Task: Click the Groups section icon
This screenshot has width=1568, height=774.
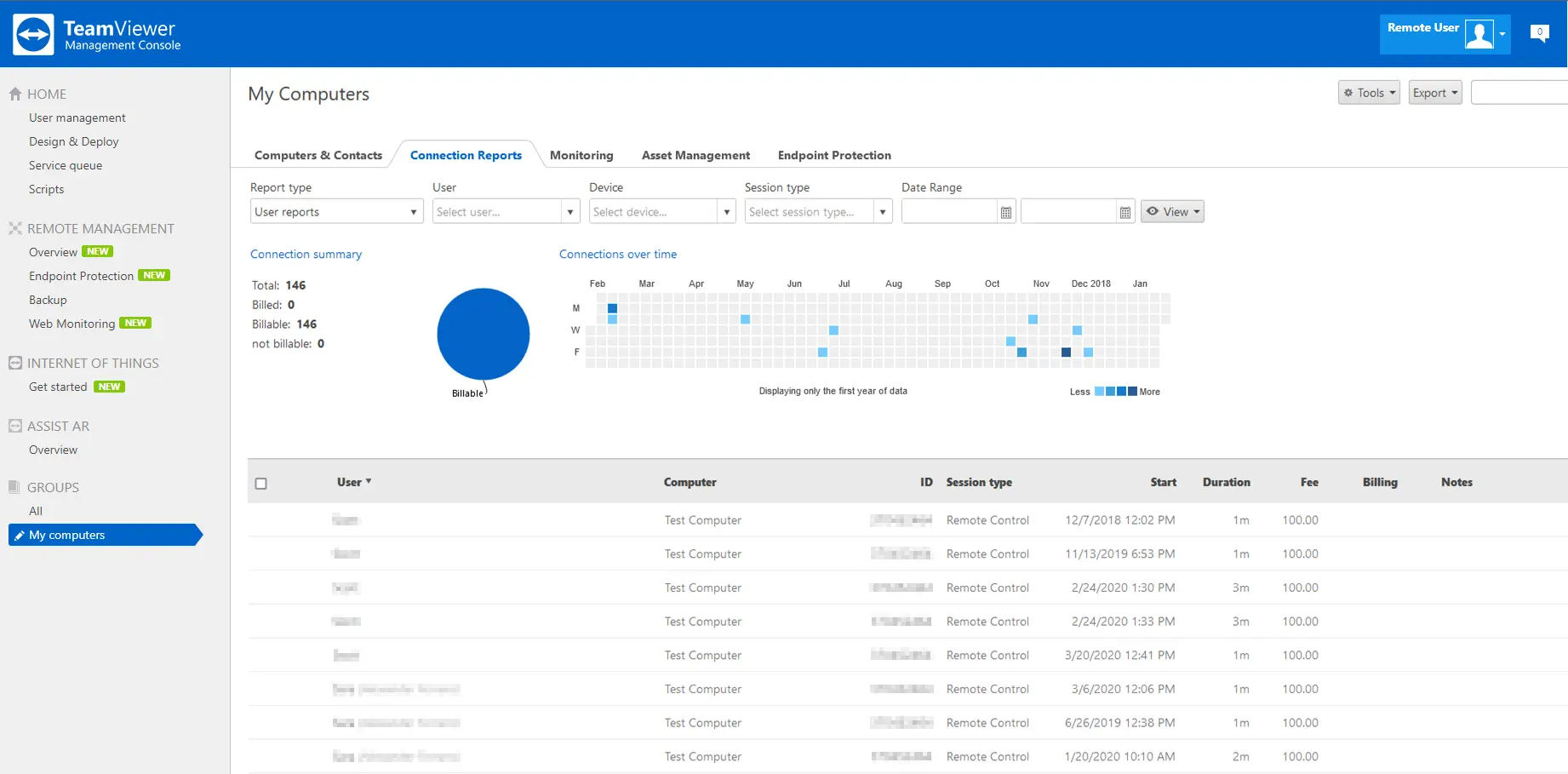Action: click(x=14, y=487)
